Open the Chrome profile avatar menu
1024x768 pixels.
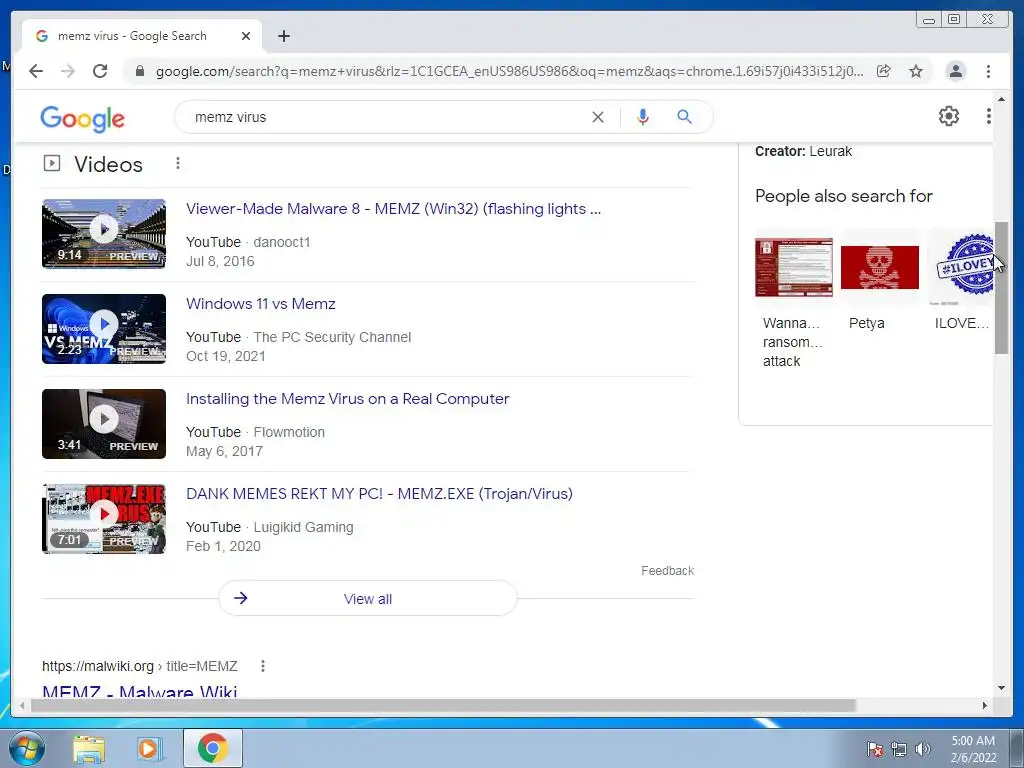click(x=955, y=71)
